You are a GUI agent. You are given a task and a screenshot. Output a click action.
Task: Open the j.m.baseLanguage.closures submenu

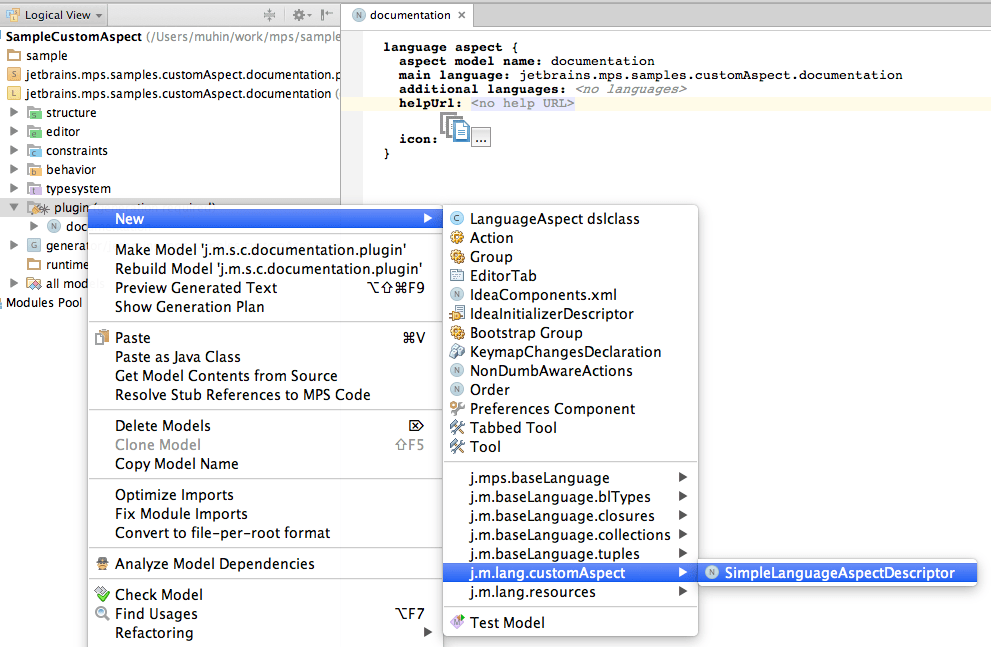(571, 516)
